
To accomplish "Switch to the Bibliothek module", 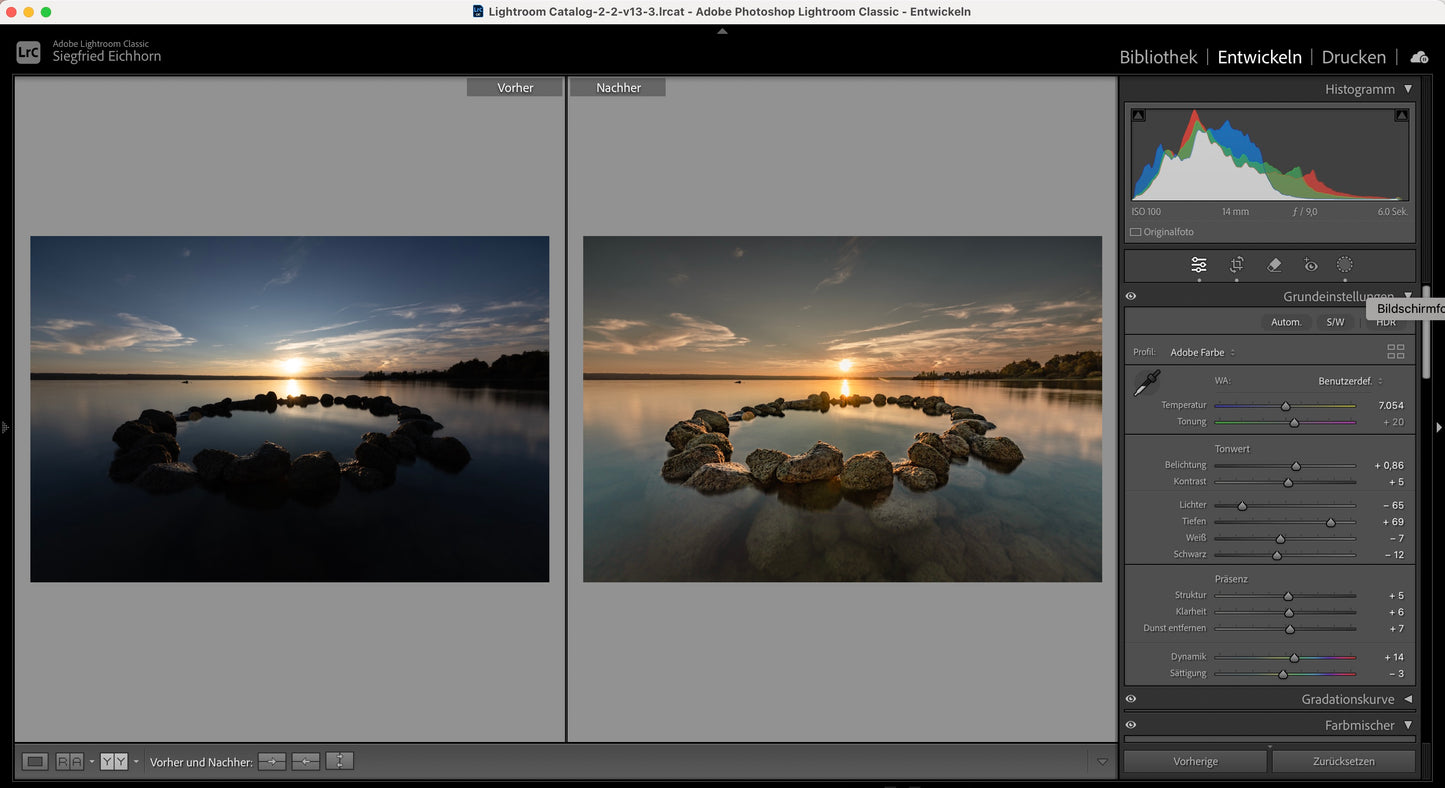I will (1158, 57).
